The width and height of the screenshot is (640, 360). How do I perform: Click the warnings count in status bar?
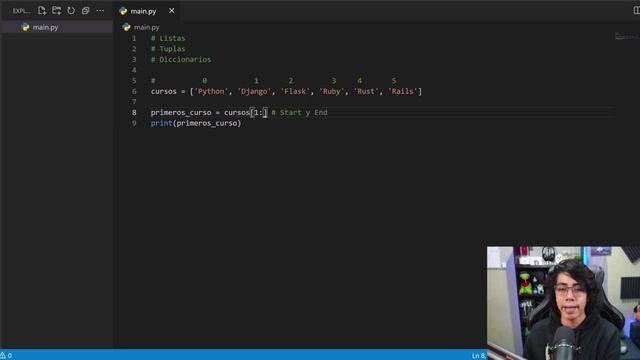tap(6, 356)
